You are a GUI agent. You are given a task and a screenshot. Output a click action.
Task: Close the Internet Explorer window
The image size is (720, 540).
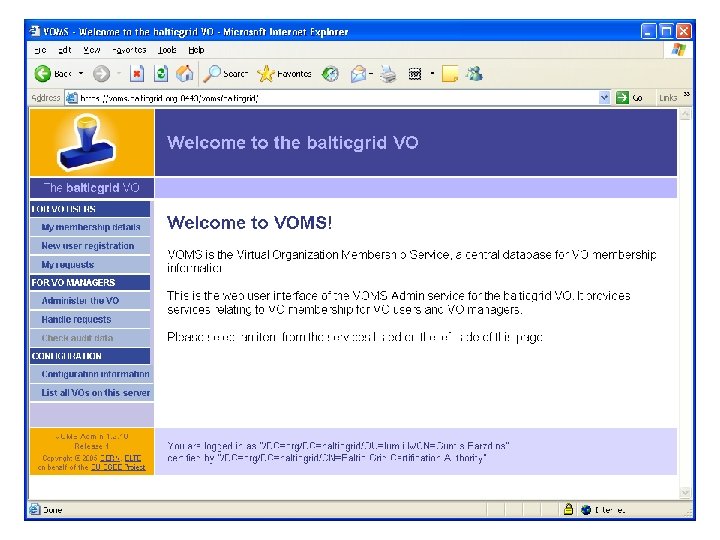(x=683, y=31)
